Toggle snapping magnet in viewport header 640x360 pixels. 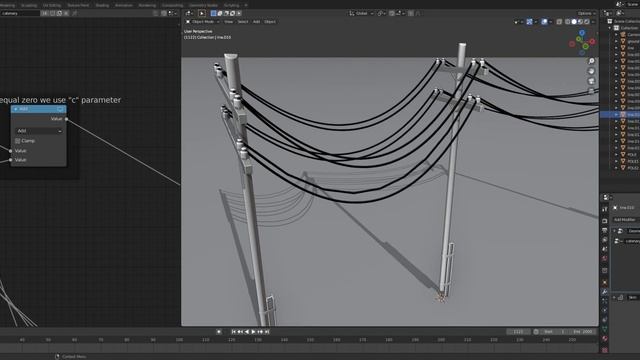click(392, 13)
